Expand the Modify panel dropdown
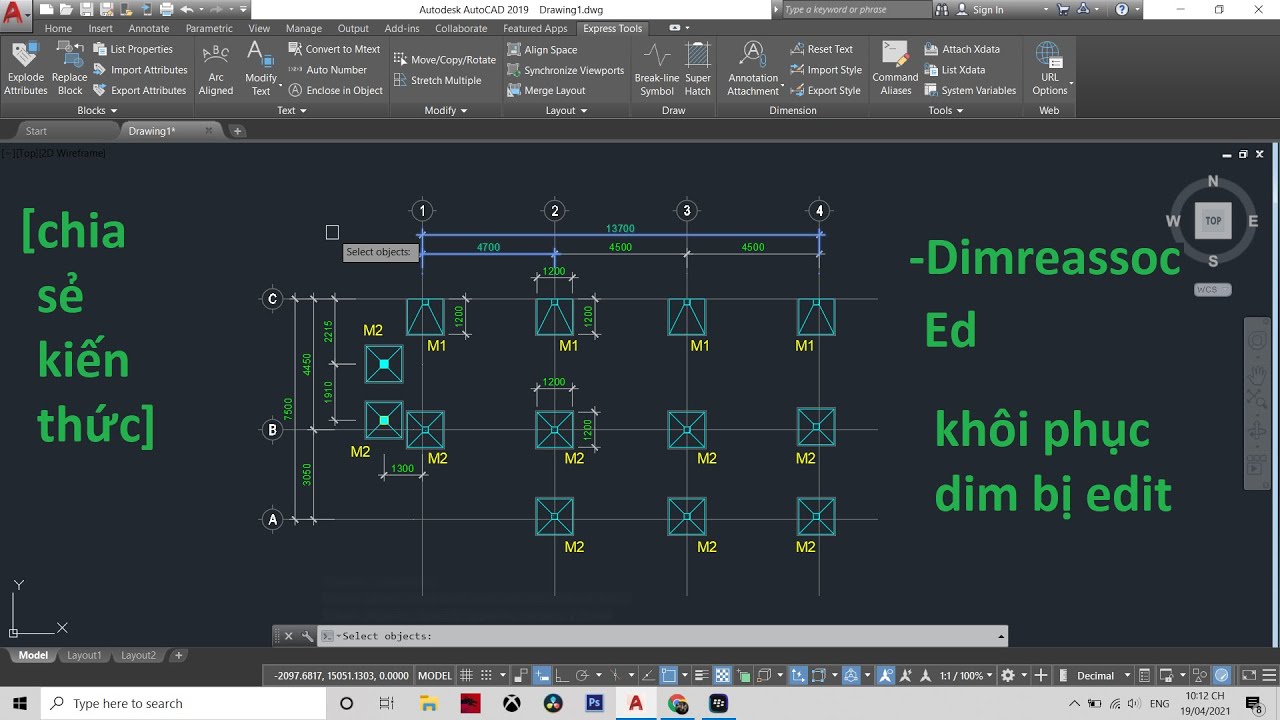Viewport: 1280px width, 720px height. pyautogui.click(x=446, y=110)
